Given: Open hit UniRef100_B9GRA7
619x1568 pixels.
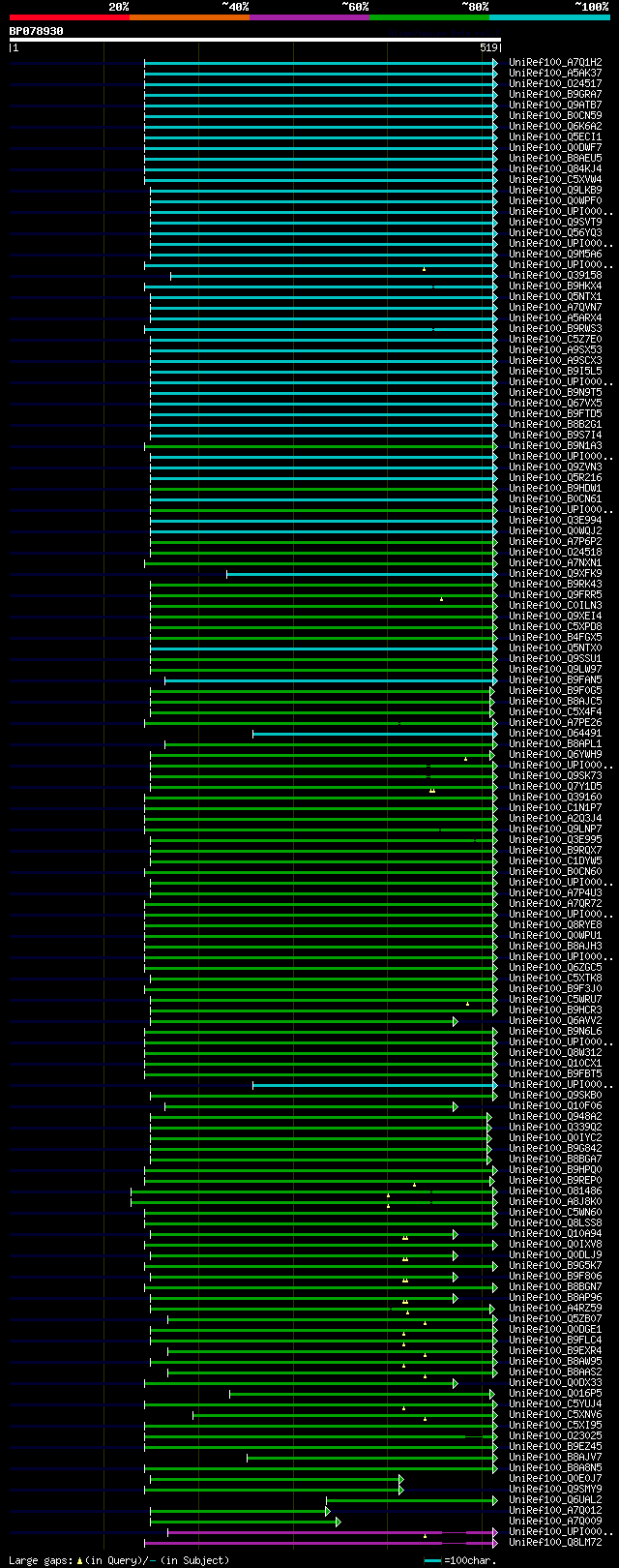Looking at the screenshot, I should pos(556,95).
